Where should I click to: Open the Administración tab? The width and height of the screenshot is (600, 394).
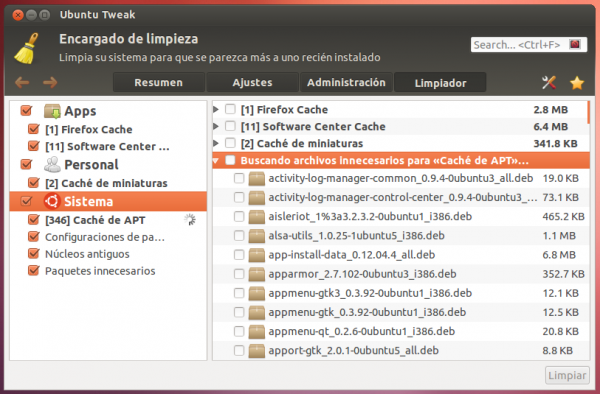(x=346, y=82)
